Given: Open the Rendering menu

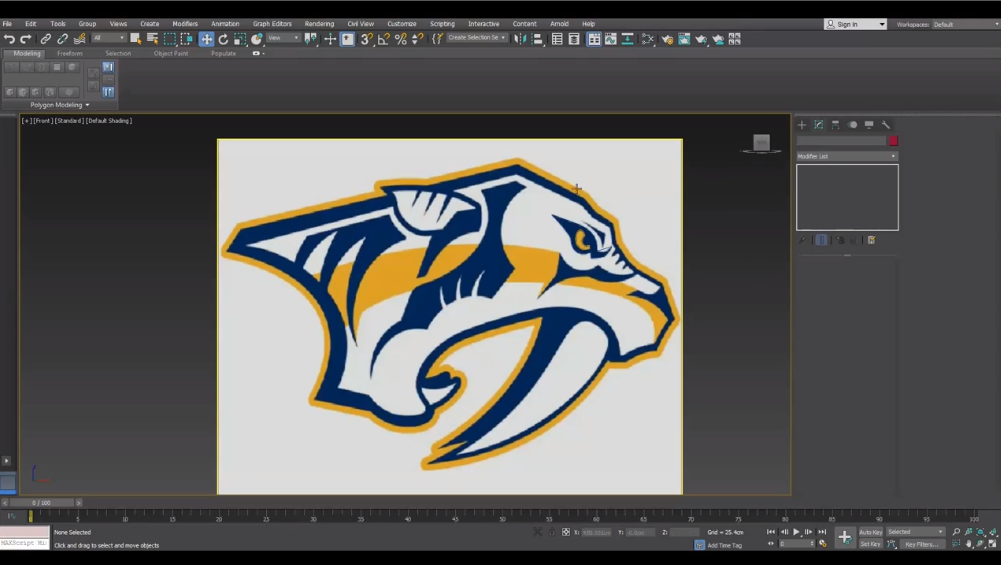Looking at the screenshot, I should click(319, 24).
